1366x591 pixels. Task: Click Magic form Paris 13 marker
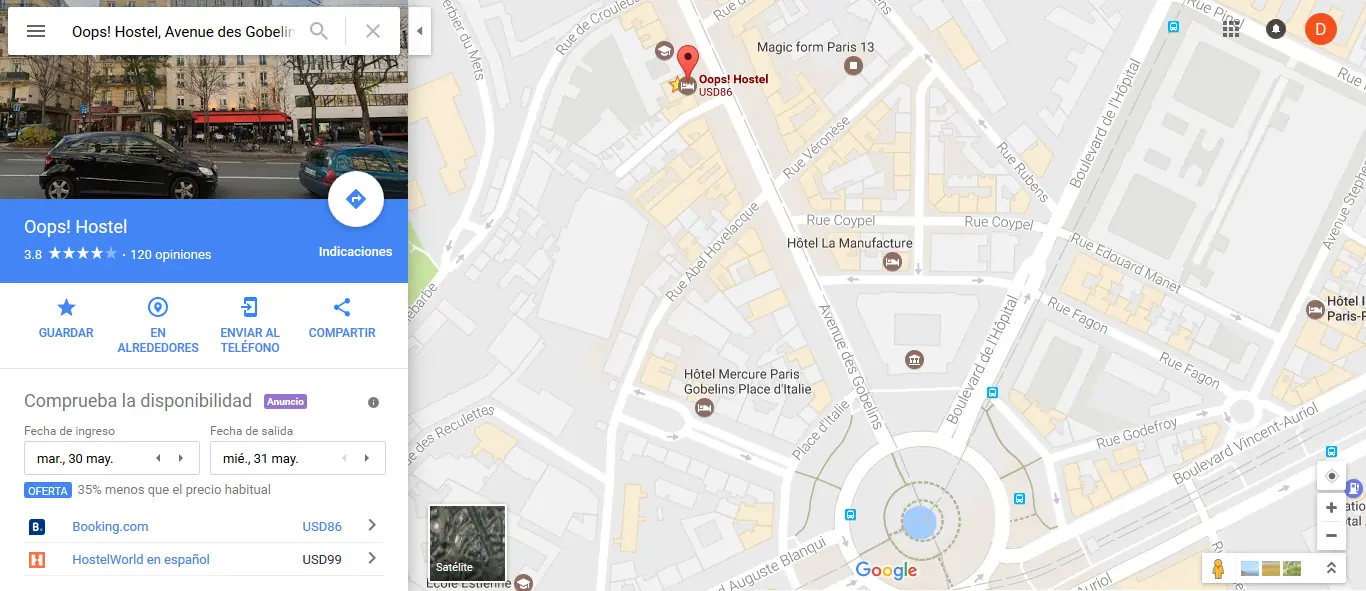click(x=853, y=66)
